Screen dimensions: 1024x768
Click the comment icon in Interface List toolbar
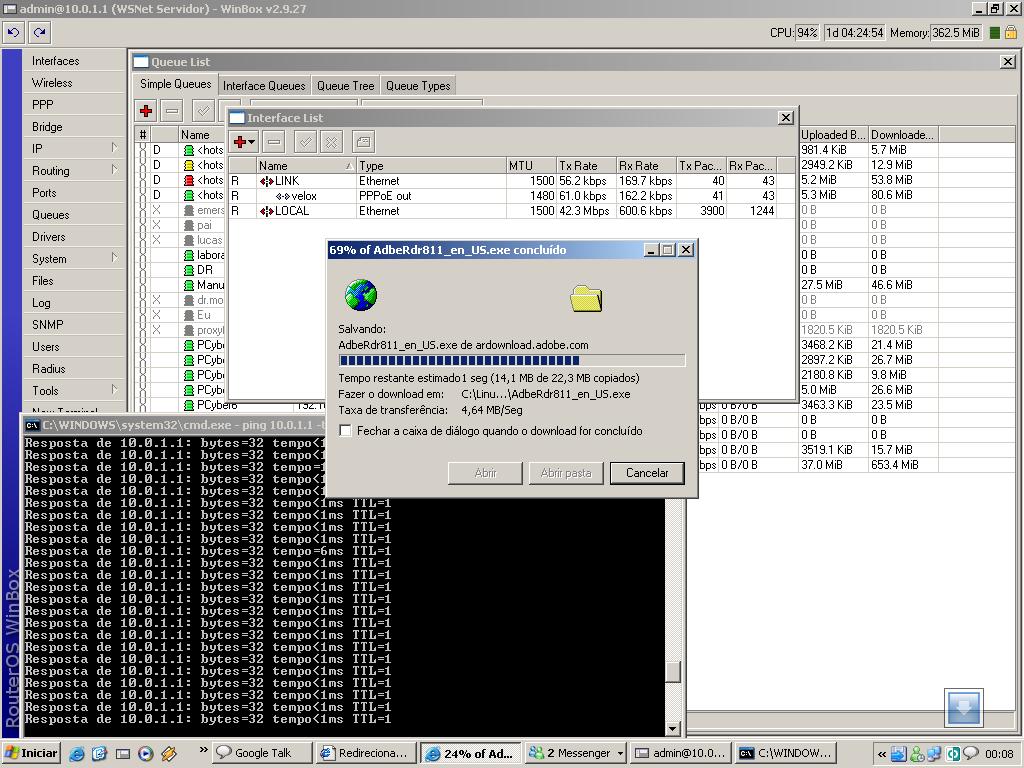[x=363, y=142]
